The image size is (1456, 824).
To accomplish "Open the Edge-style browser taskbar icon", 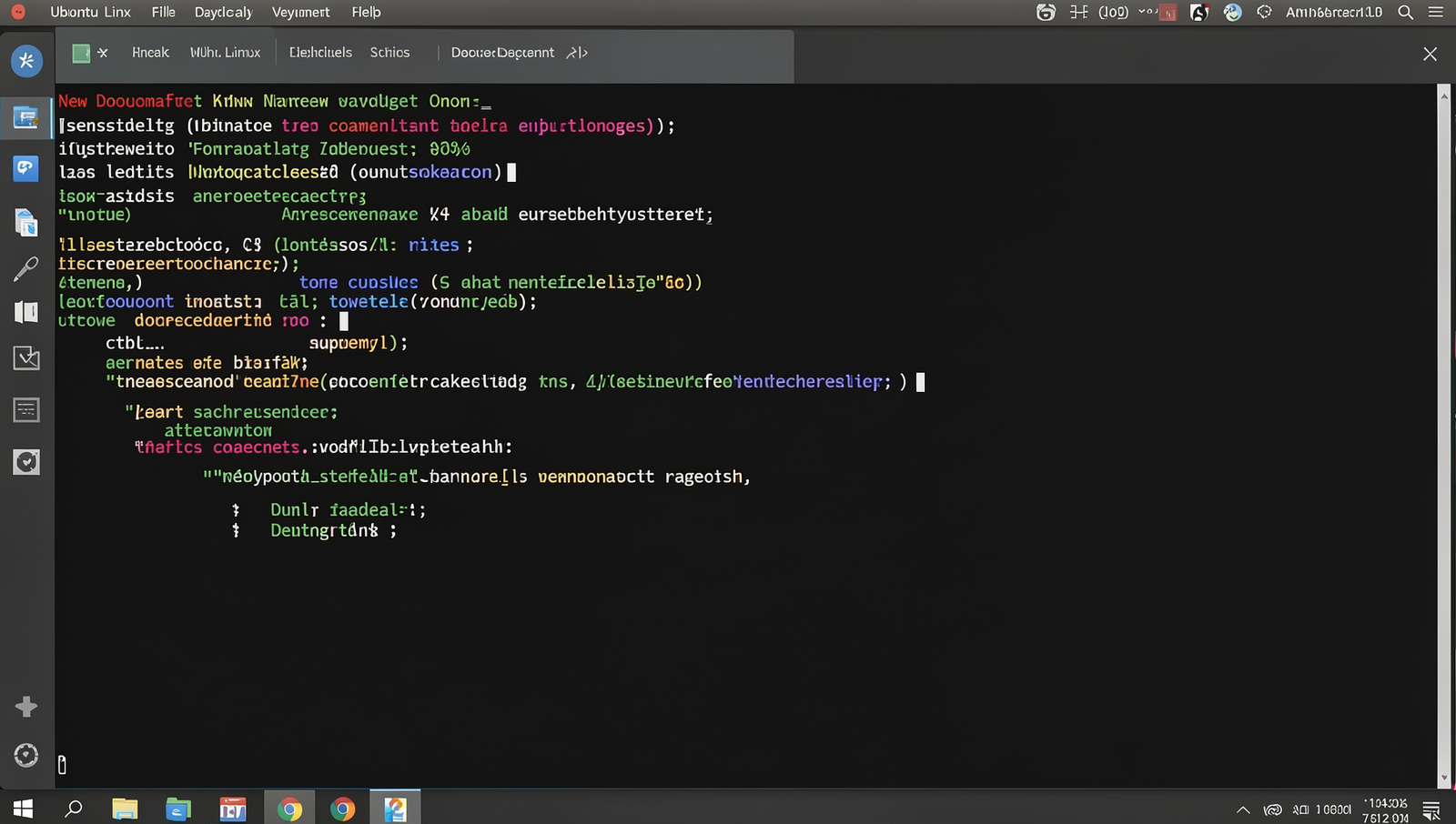I will pyautogui.click(x=178, y=808).
